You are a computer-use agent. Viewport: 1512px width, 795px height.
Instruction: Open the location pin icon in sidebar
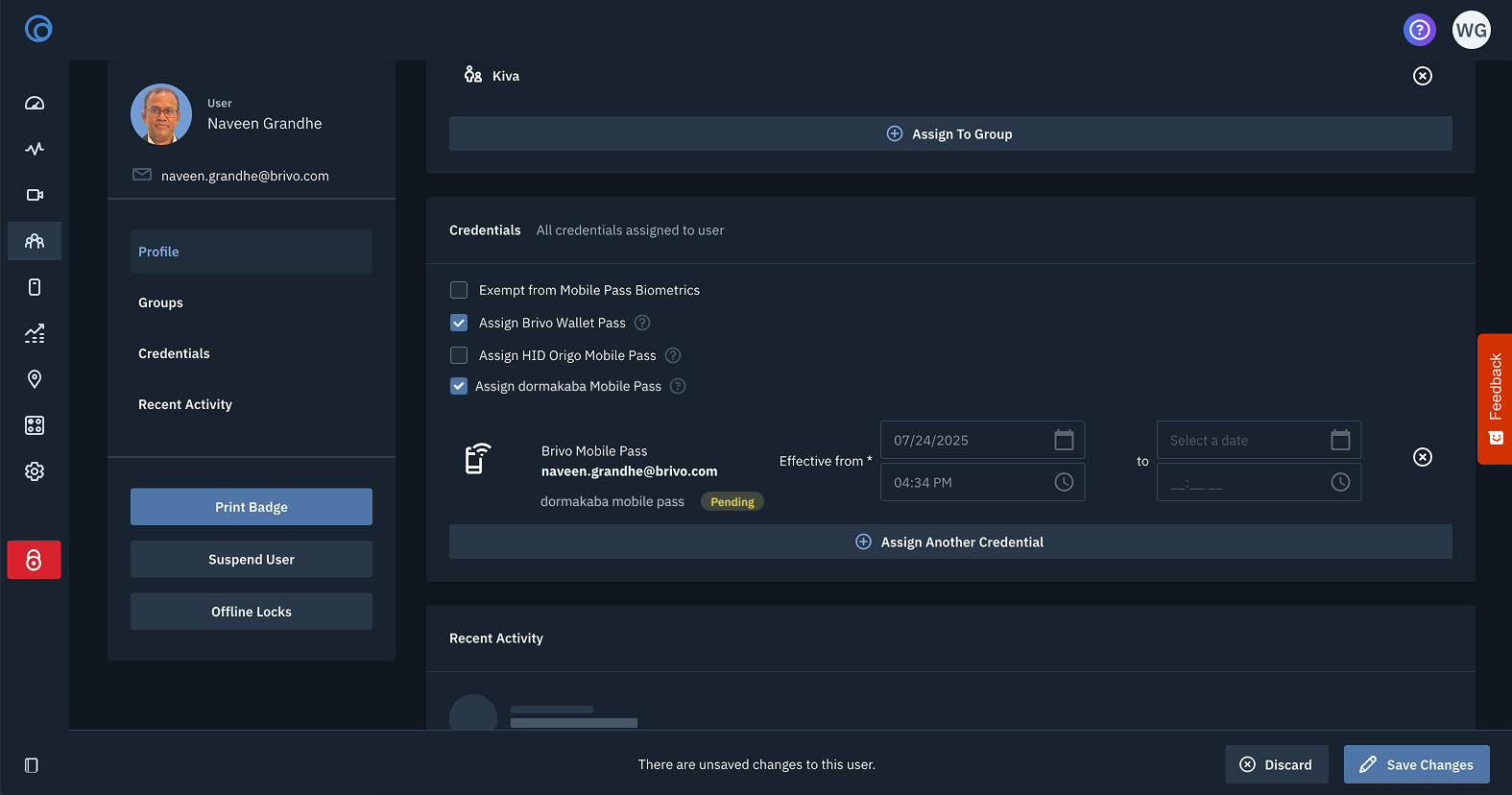click(35, 379)
